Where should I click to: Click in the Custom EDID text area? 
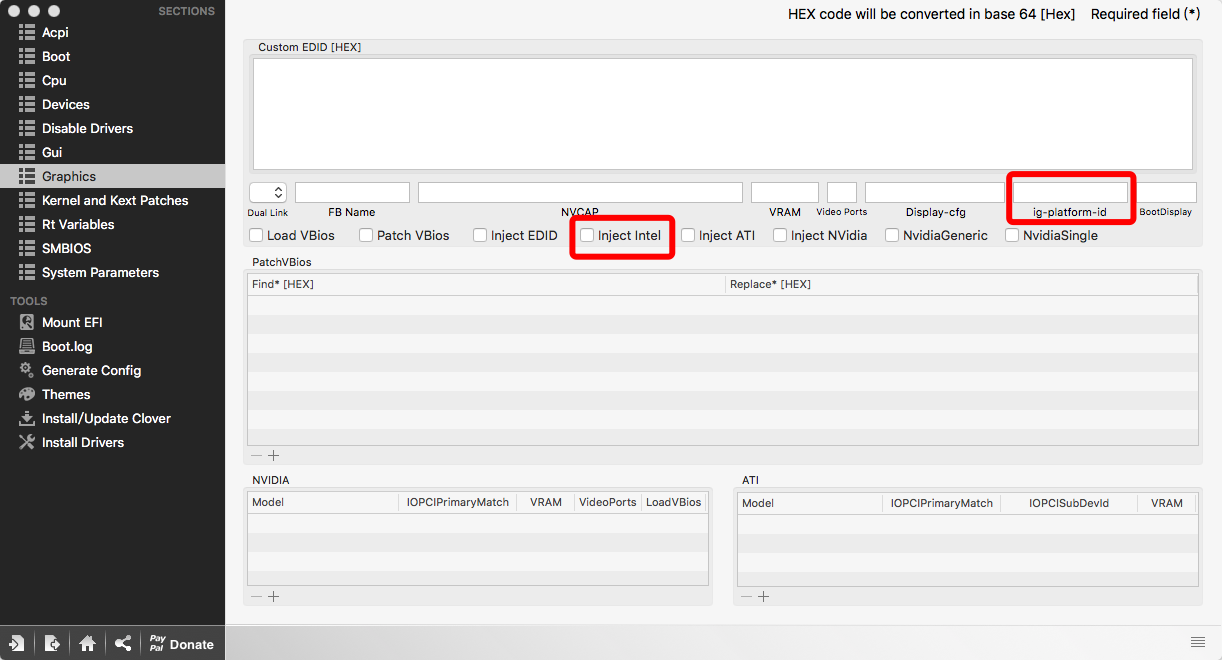click(x=722, y=114)
